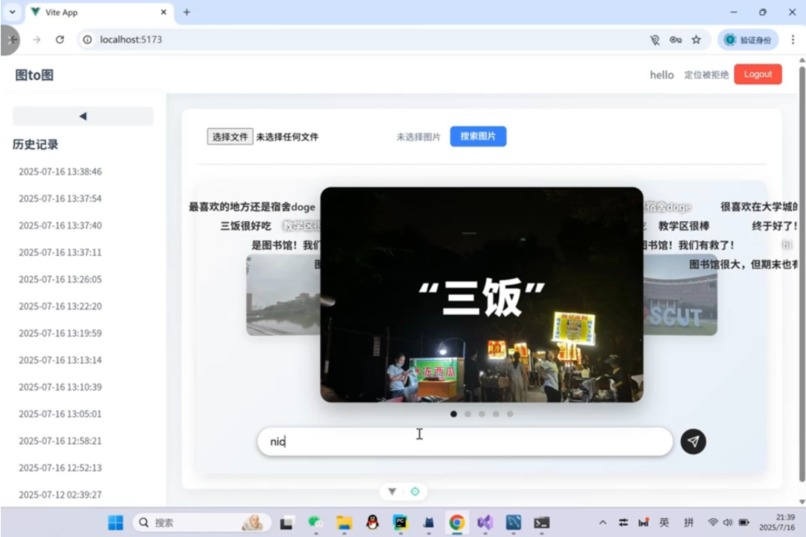Open history record 2025-07-16 13:37:11
Image resolution: width=806 pixels, height=537 pixels.
click(60, 252)
